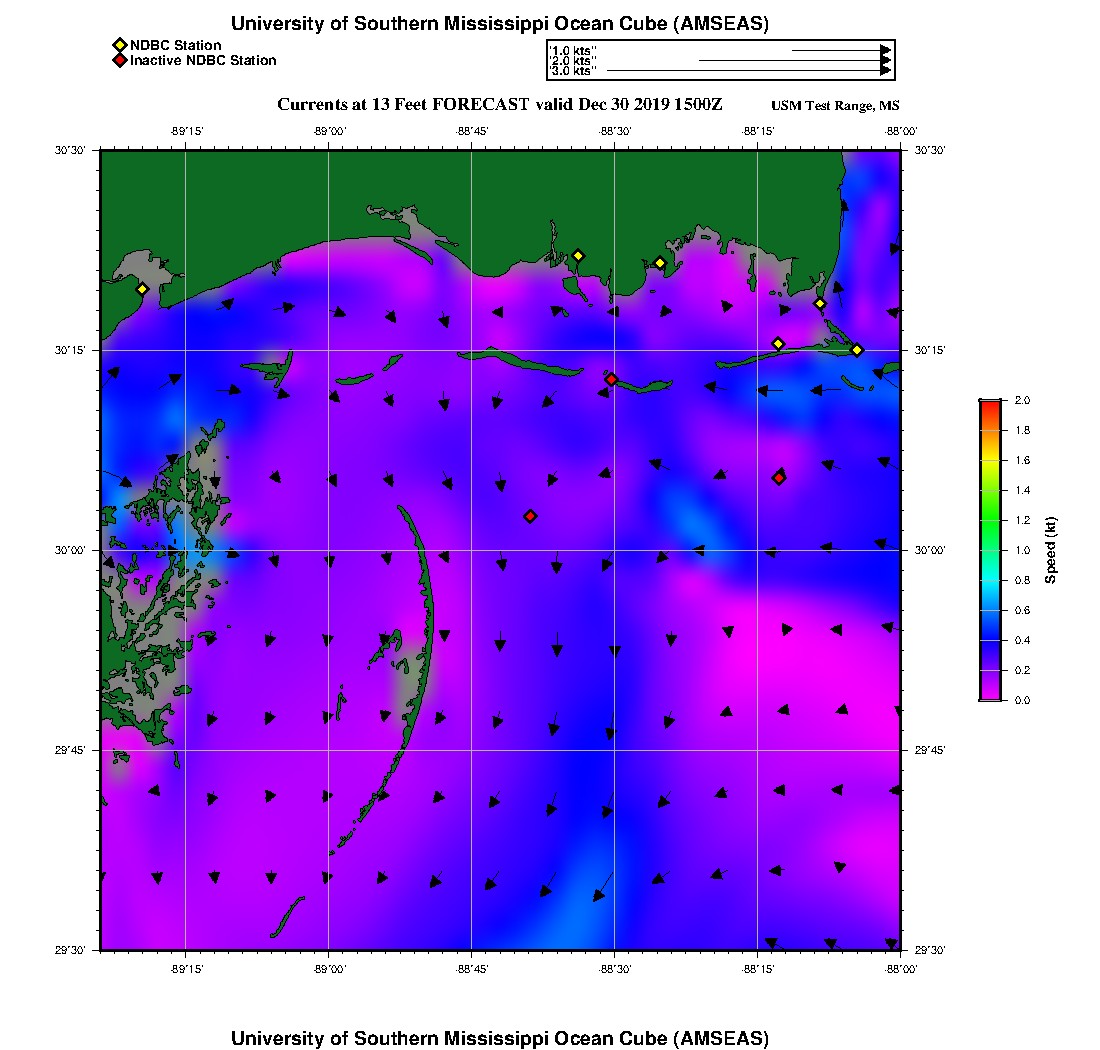Click the top 'Ocean Cube (AMSEAS)' title
Image resolution: width=1100 pixels, height=1050 pixels.
click(x=499, y=24)
